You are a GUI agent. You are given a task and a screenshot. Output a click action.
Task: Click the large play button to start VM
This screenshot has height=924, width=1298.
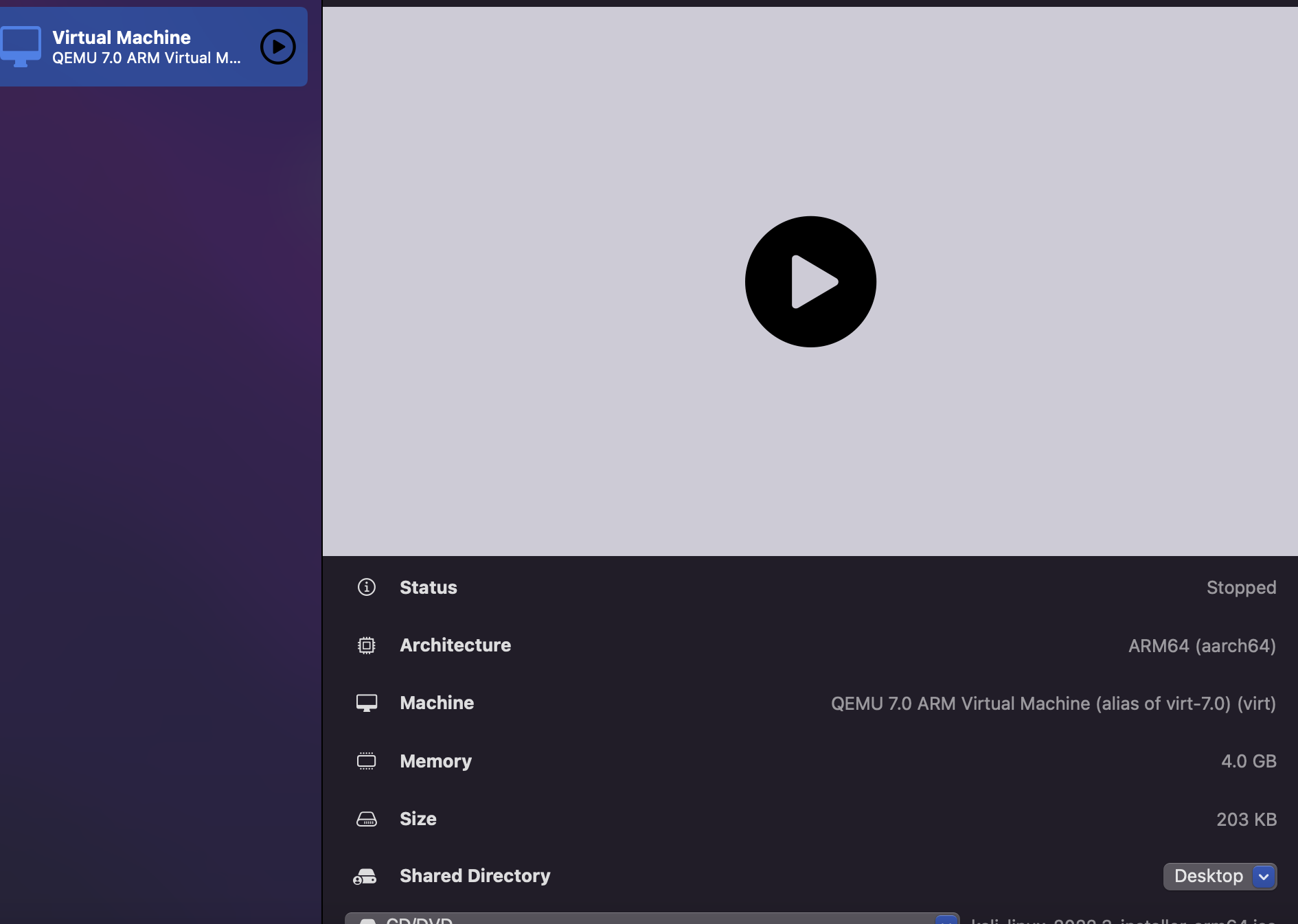point(810,281)
